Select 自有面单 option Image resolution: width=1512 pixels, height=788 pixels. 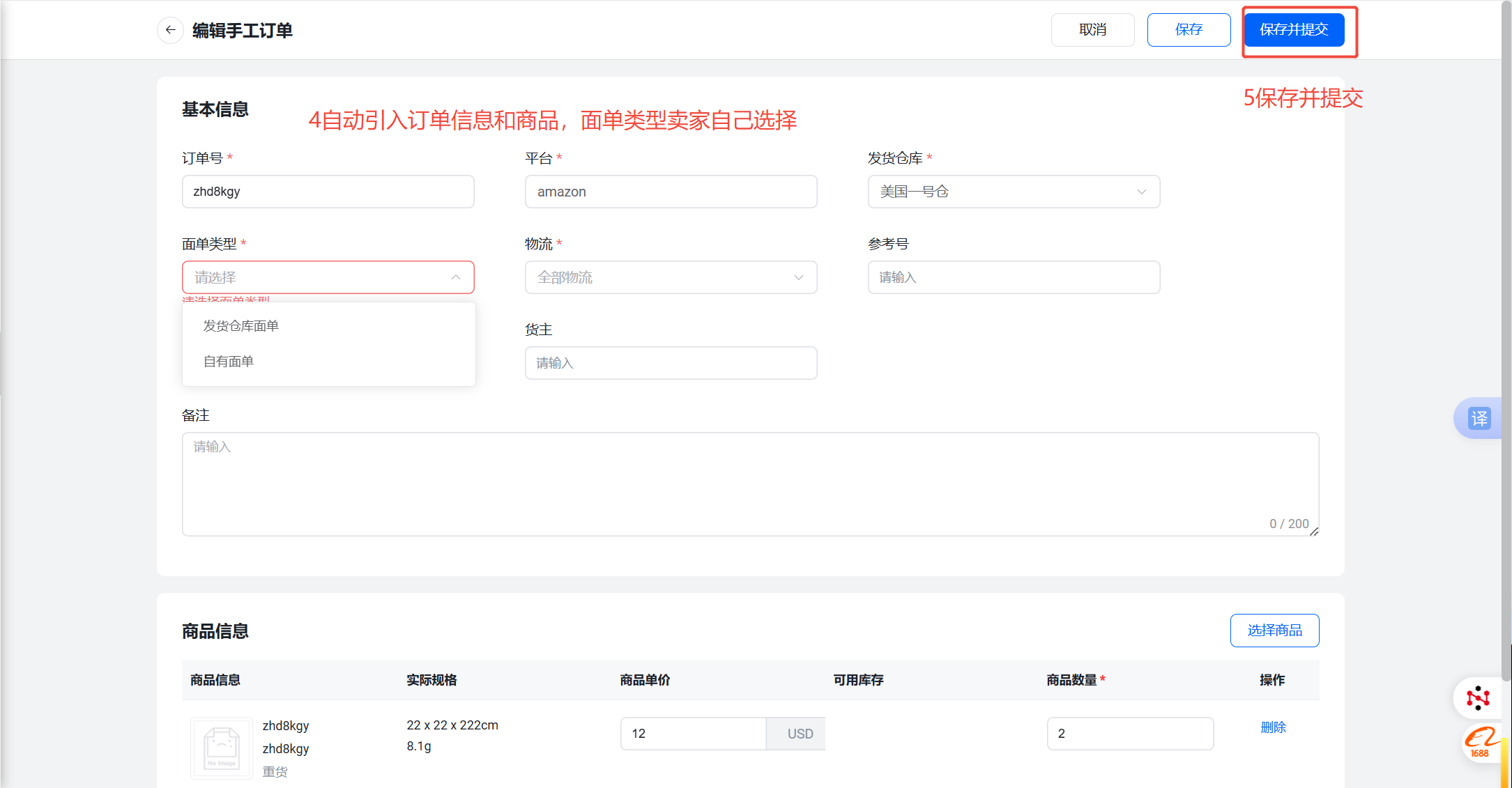[x=329, y=362]
